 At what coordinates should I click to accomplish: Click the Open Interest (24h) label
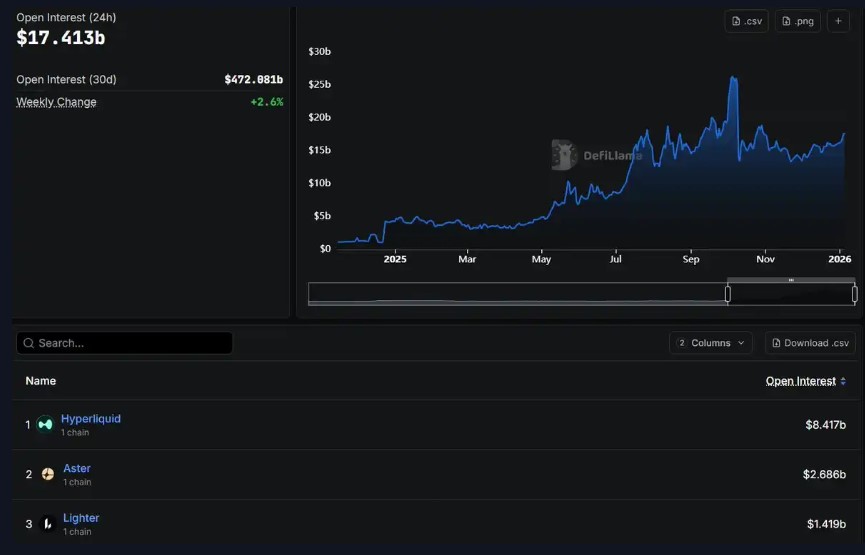[x=66, y=18]
